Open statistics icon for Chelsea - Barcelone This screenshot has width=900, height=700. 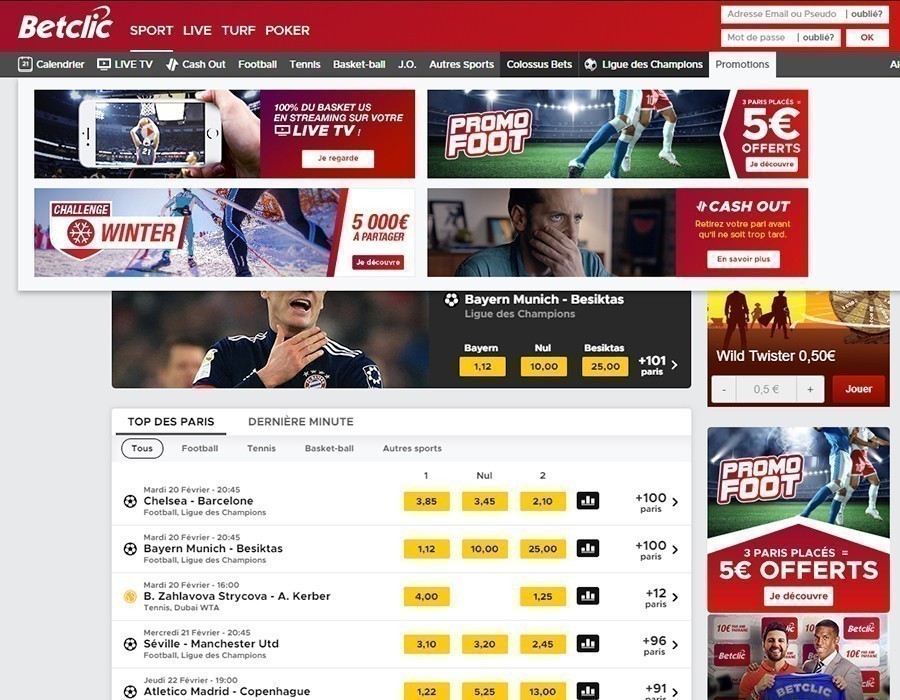tap(588, 501)
